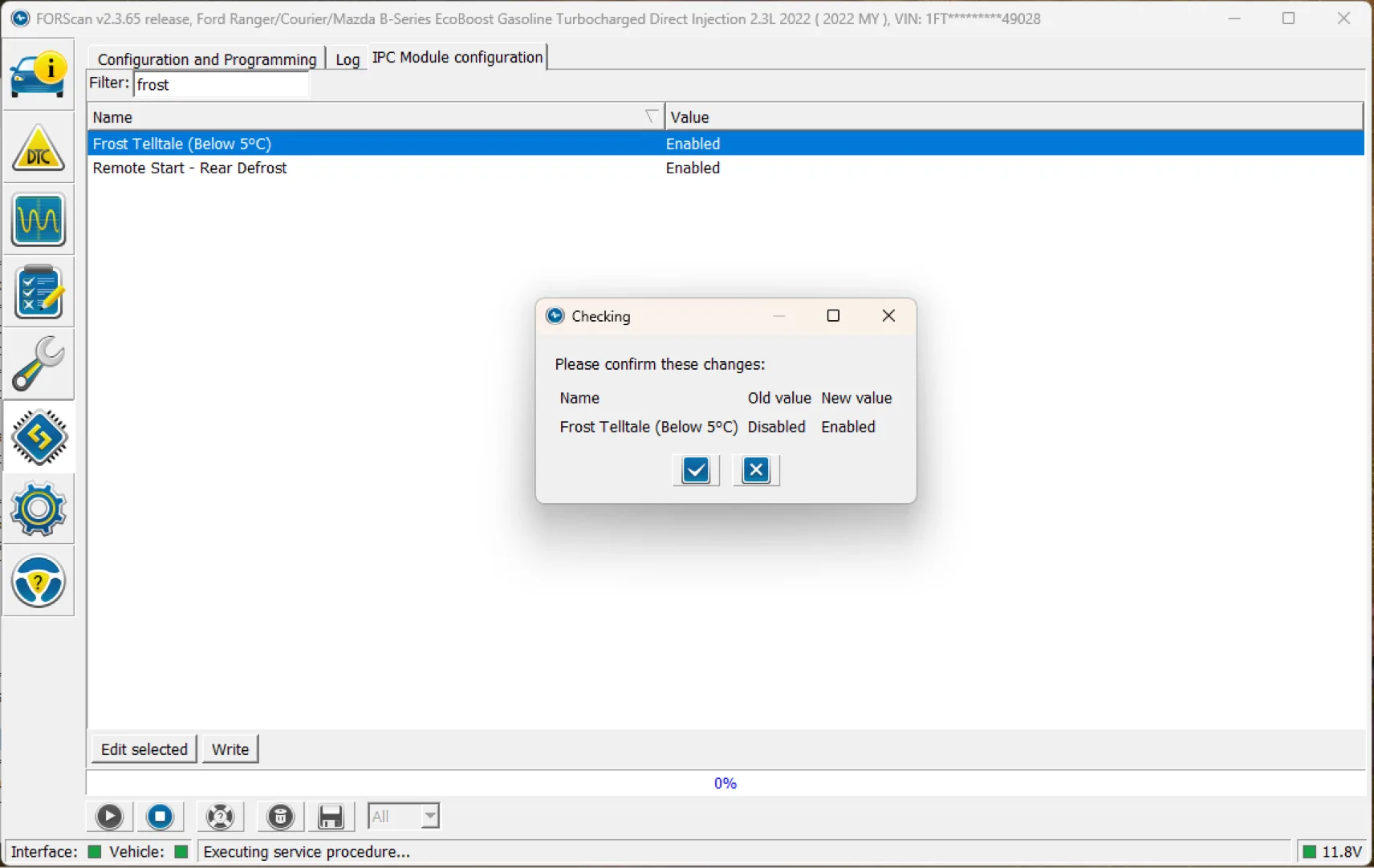
Task: Click the Value column header
Action: pyautogui.click(x=1014, y=117)
